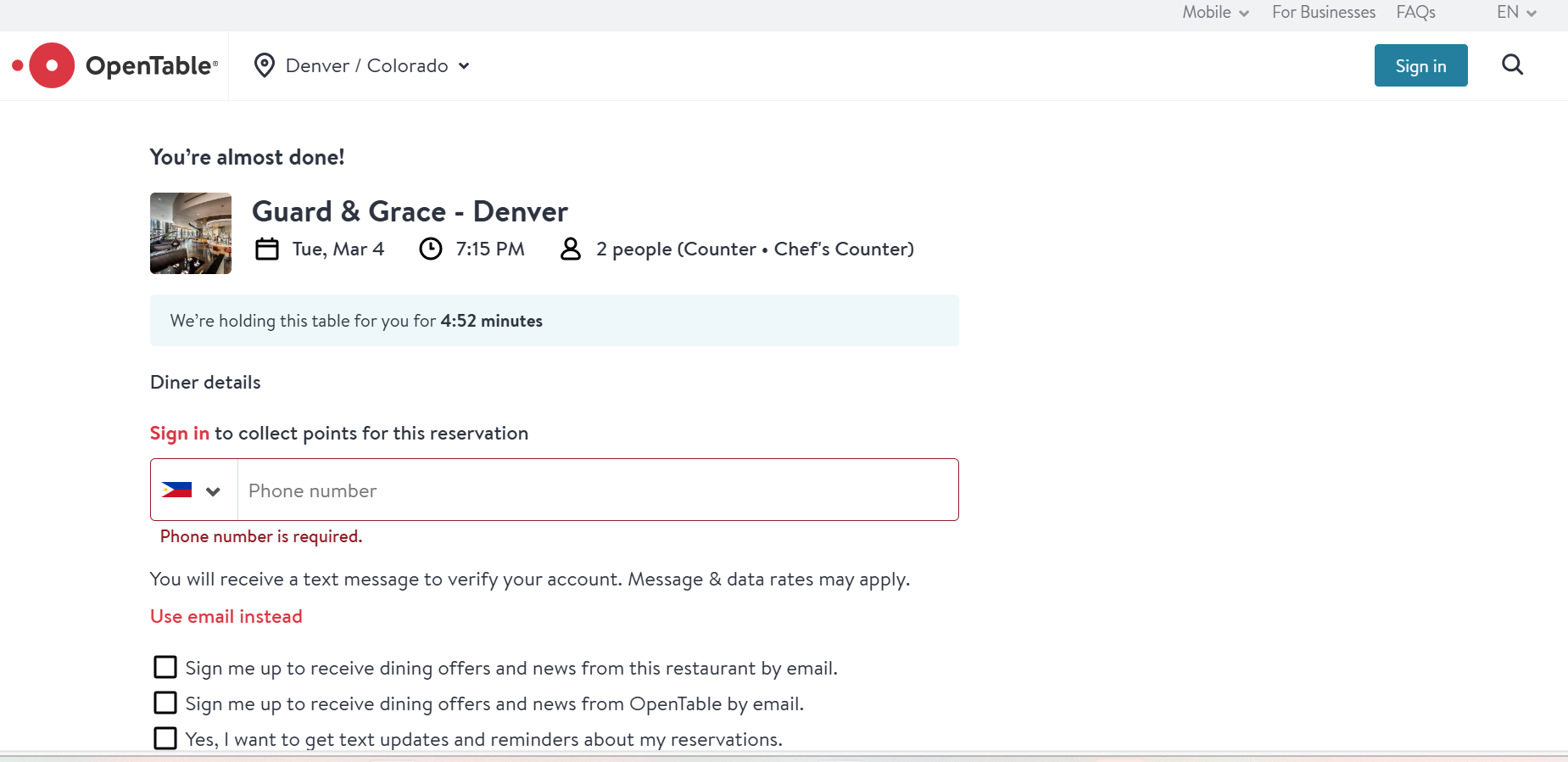Screen dimensions: 1568x762
Task: Click the Phone number input field
Action: coord(598,490)
